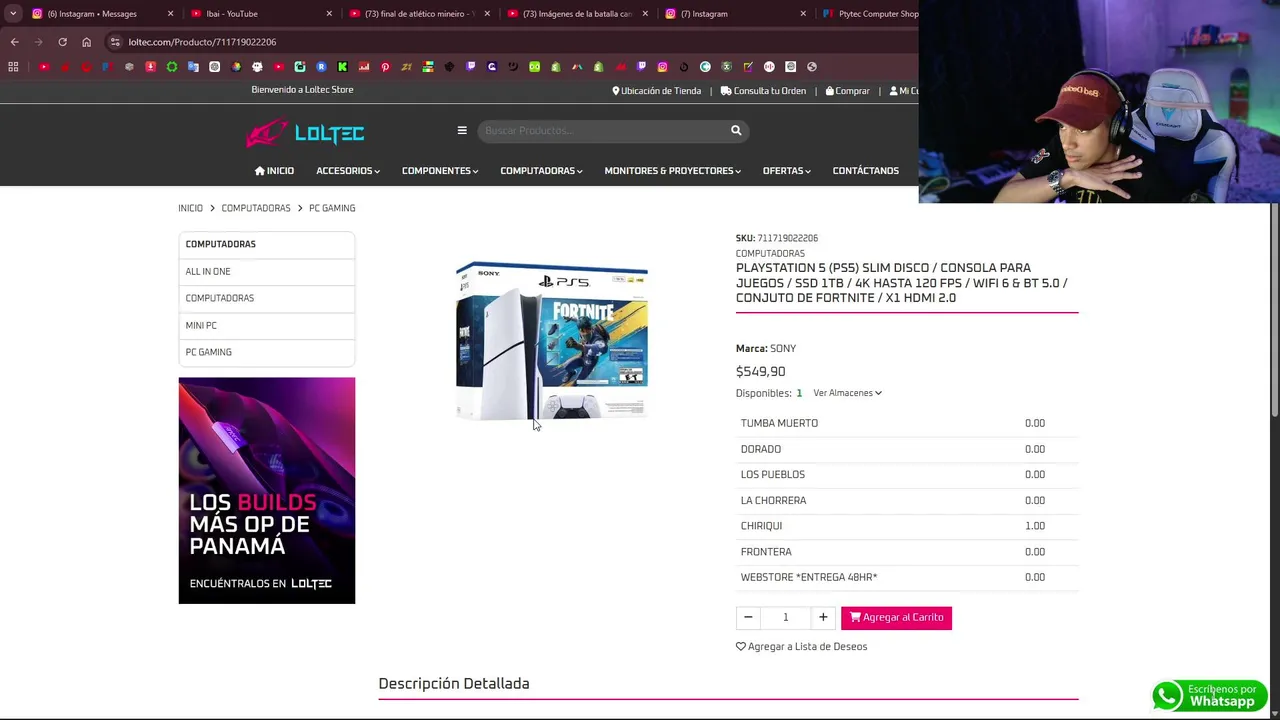Click the browser home icon
Image resolution: width=1280 pixels, height=720 pixels.
pyautogui.click(x=86, y=42)
